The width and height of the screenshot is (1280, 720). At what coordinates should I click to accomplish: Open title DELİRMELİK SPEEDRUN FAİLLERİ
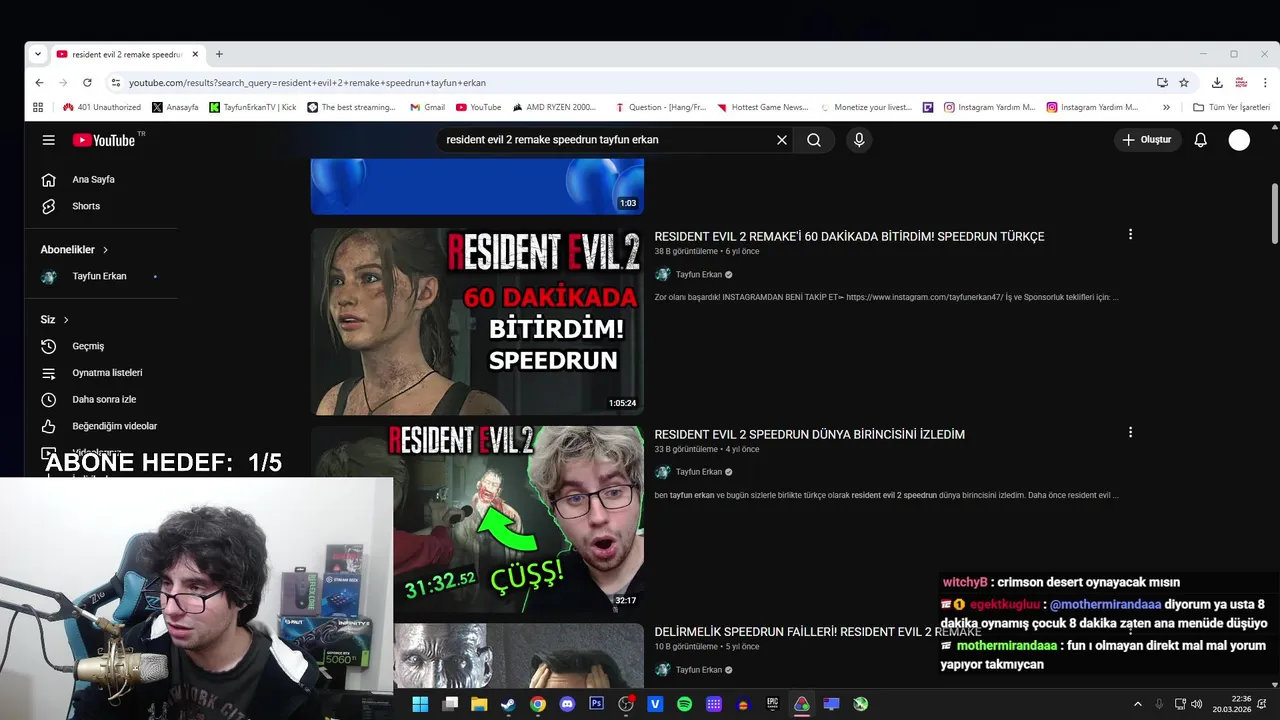pos(818,632)
